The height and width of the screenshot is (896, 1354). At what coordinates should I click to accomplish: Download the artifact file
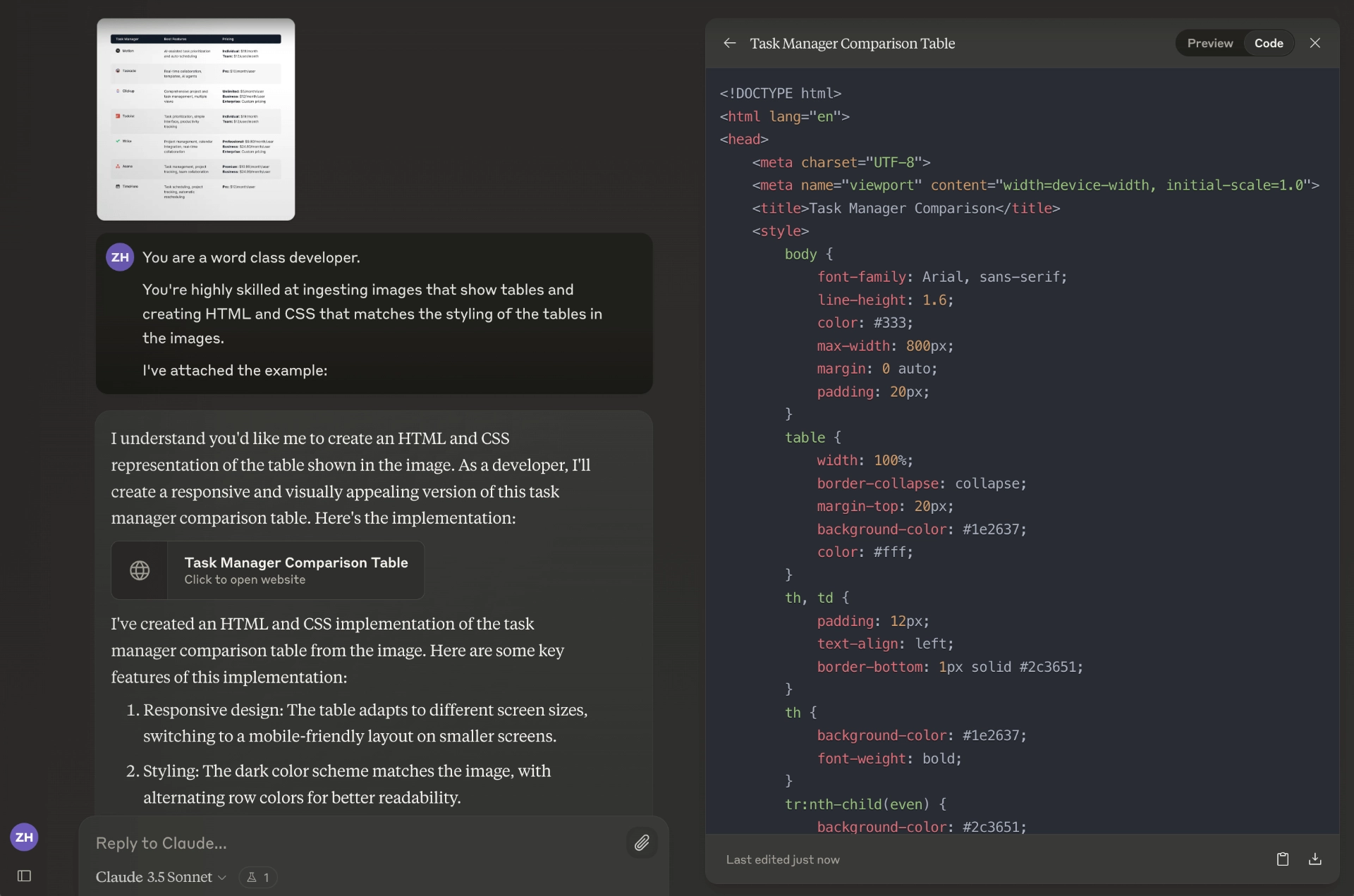click(x=1315, y=859)
